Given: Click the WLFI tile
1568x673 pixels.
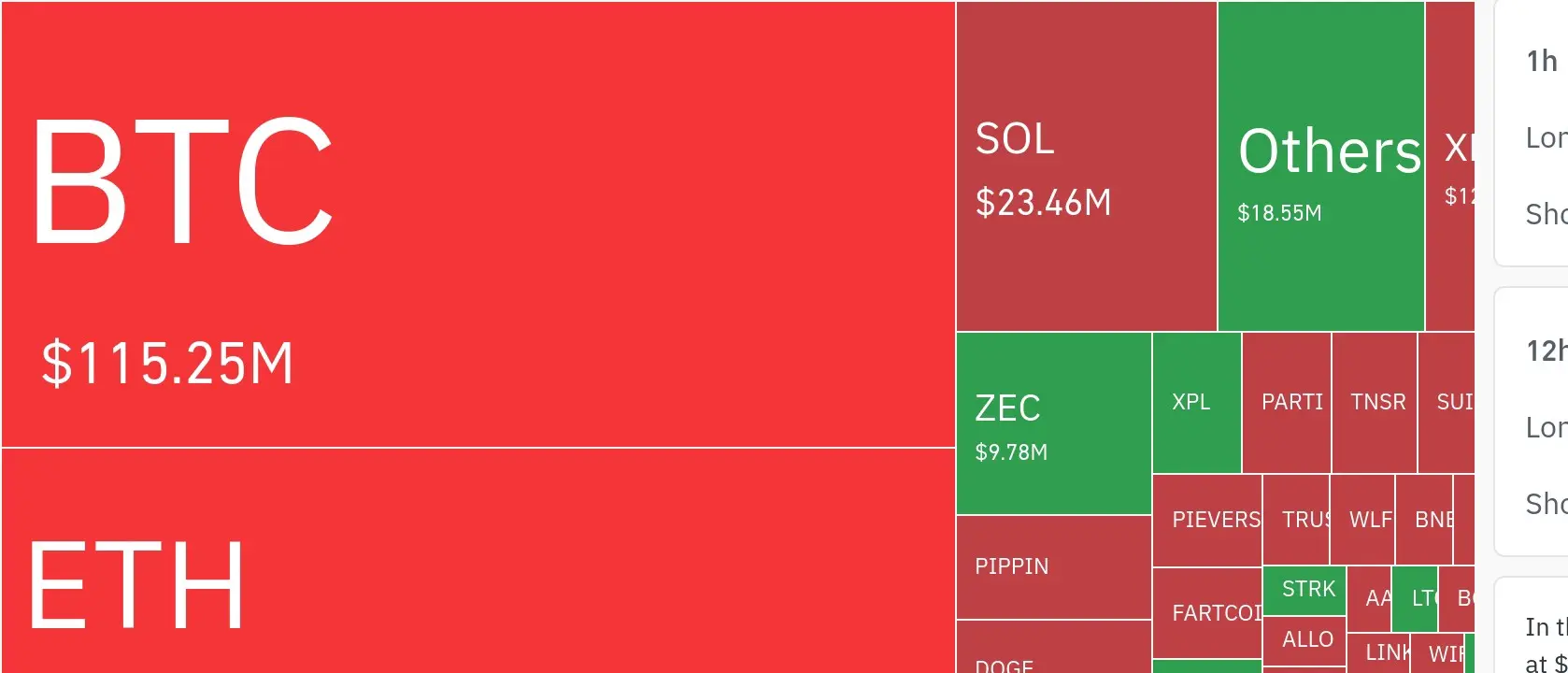Looking at the screenshot, I should pos(1361,520).
